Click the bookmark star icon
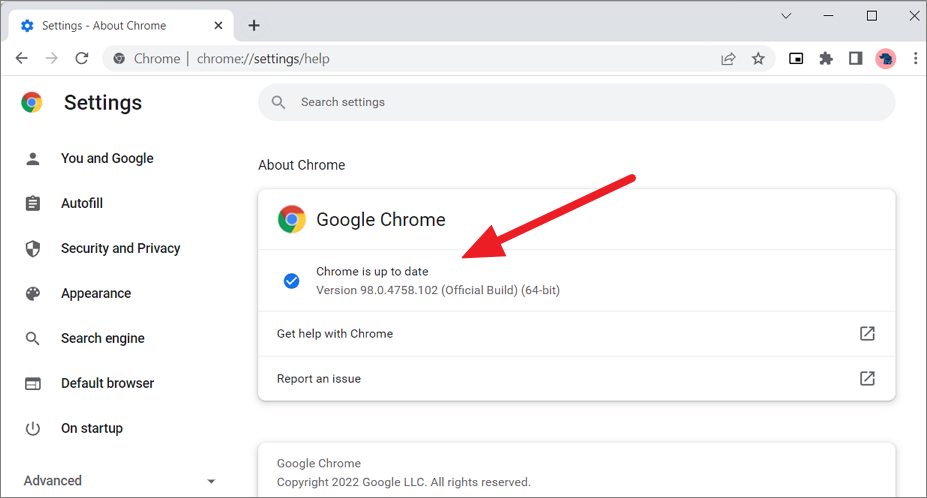Viewport: 927px width, 498px height. (758, 59)
